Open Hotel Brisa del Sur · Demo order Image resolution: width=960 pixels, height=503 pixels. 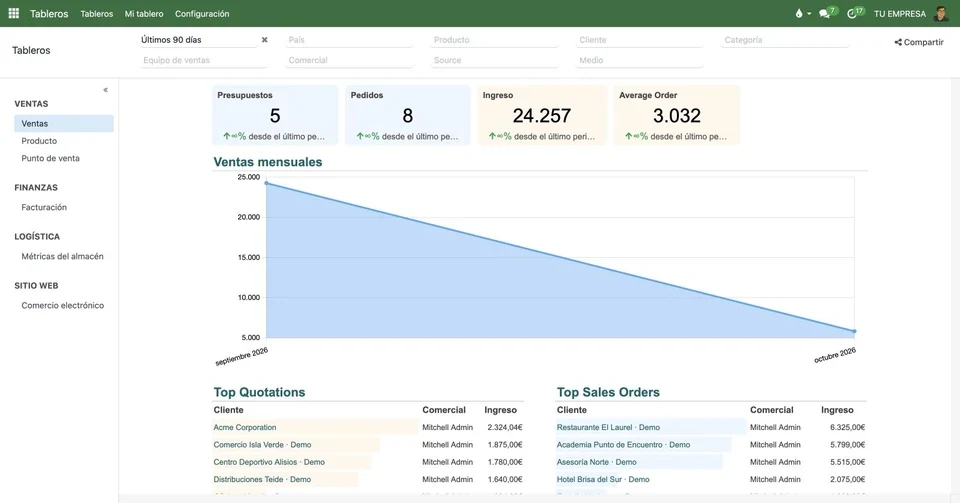pyautogui.click(x=603, y=479)
